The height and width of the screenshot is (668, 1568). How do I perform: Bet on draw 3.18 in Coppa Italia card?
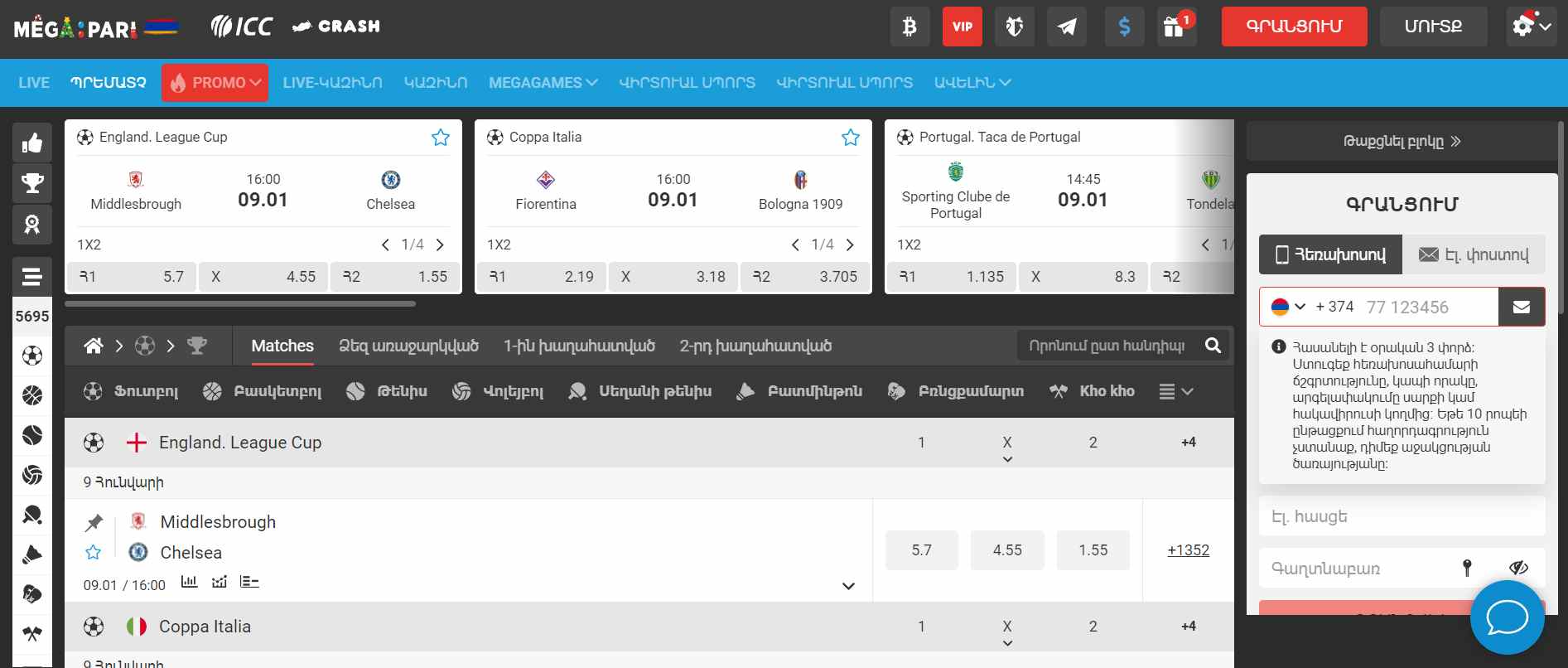[673, 277]
